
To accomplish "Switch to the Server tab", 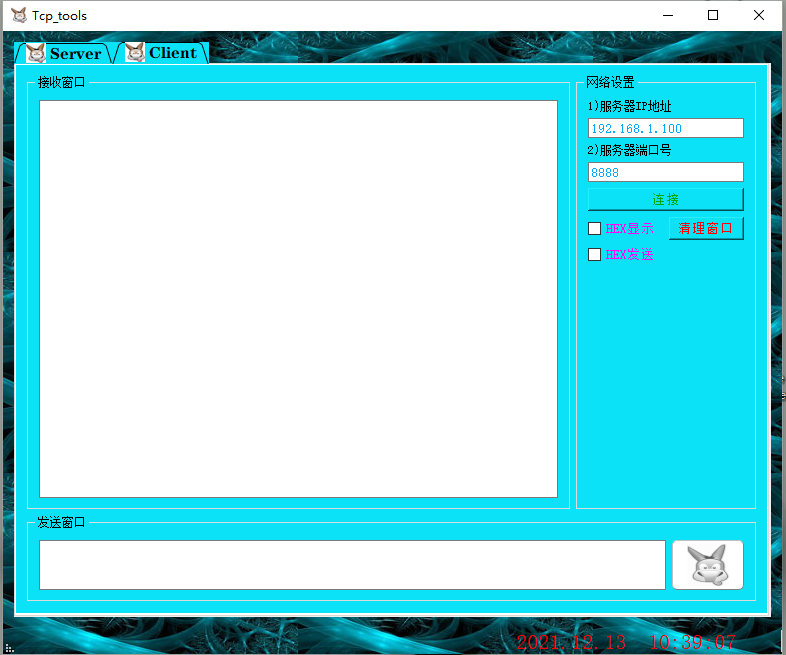I will (64, 53).
